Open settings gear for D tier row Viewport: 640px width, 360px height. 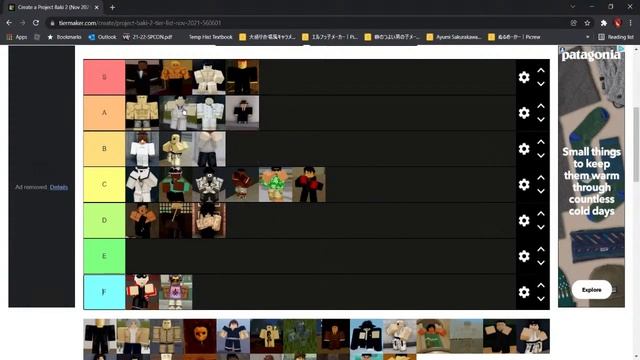click(524, 220)
